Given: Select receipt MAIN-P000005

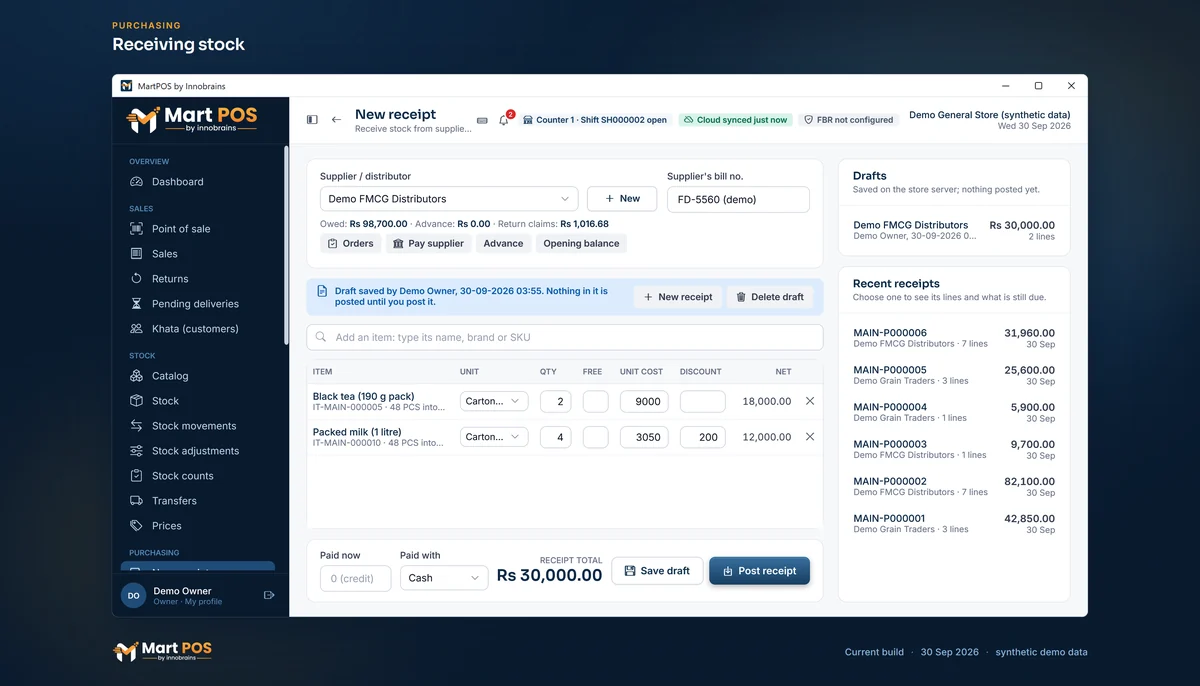Looking at the screenshot, I should coord(954,375).
